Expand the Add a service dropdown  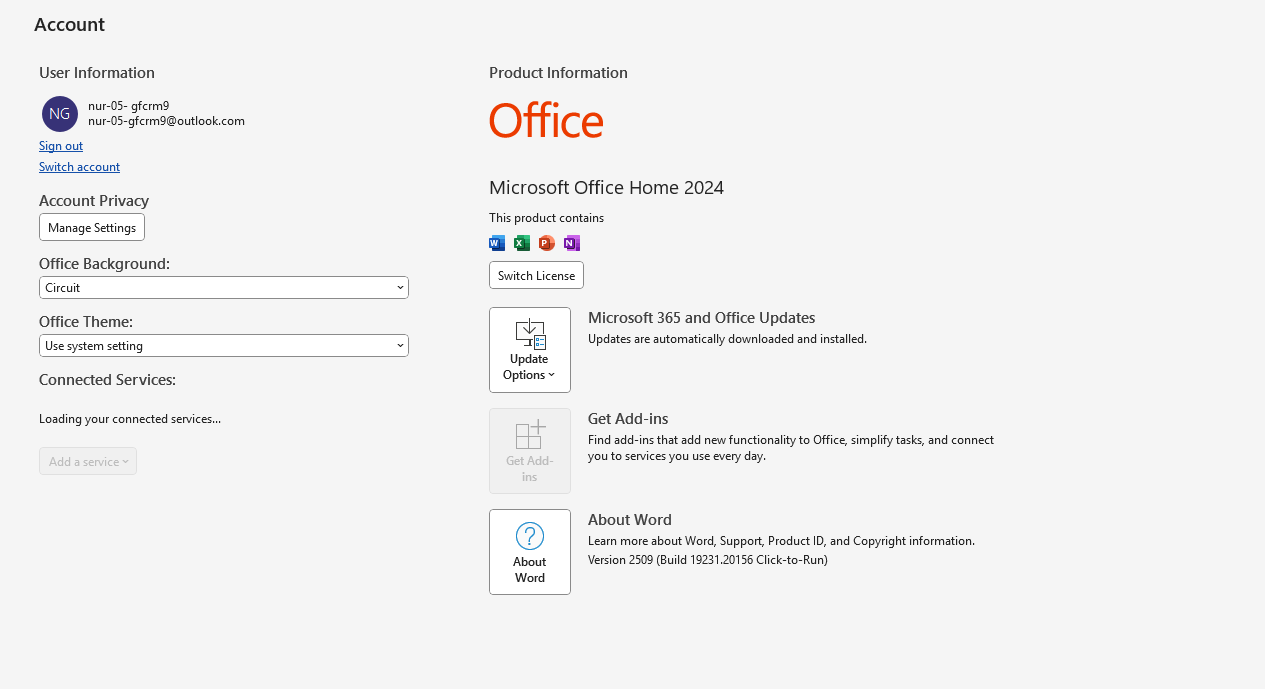pyautogui.click(x=88, y=462)
